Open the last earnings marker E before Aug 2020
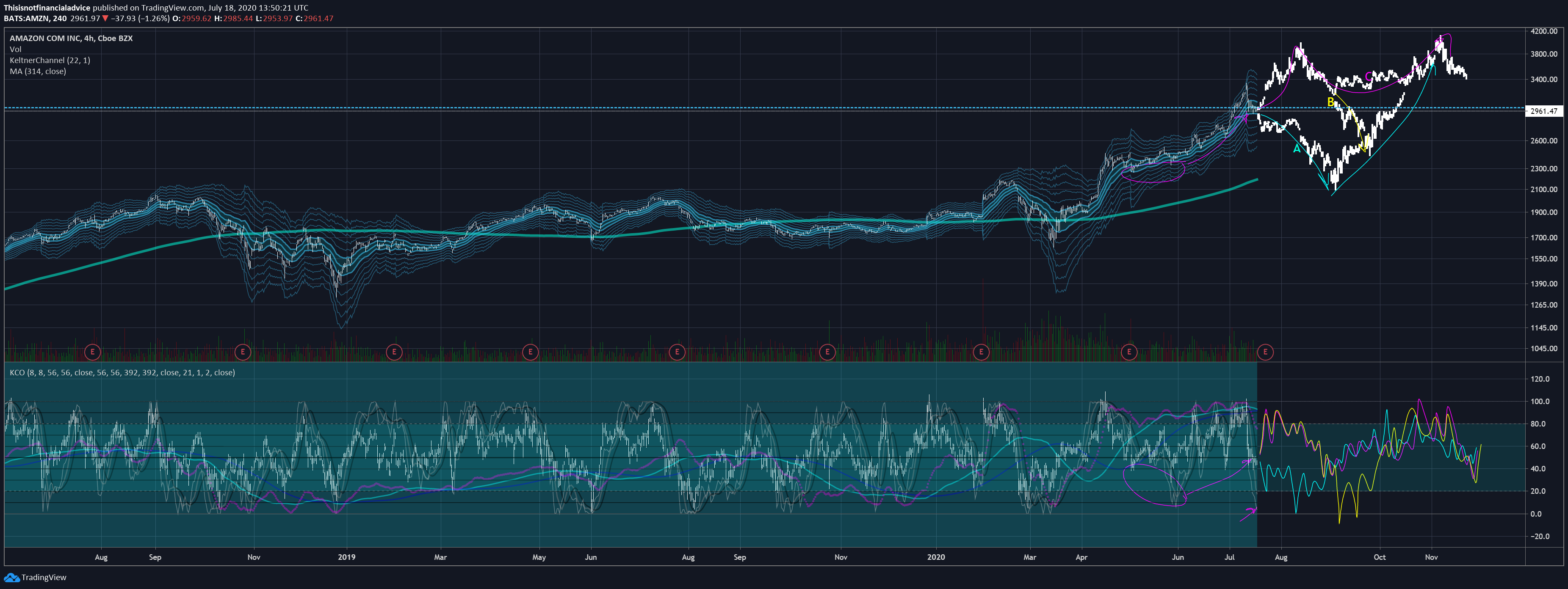Viewport: 1568px width, 589px height. pos(1266,352)
